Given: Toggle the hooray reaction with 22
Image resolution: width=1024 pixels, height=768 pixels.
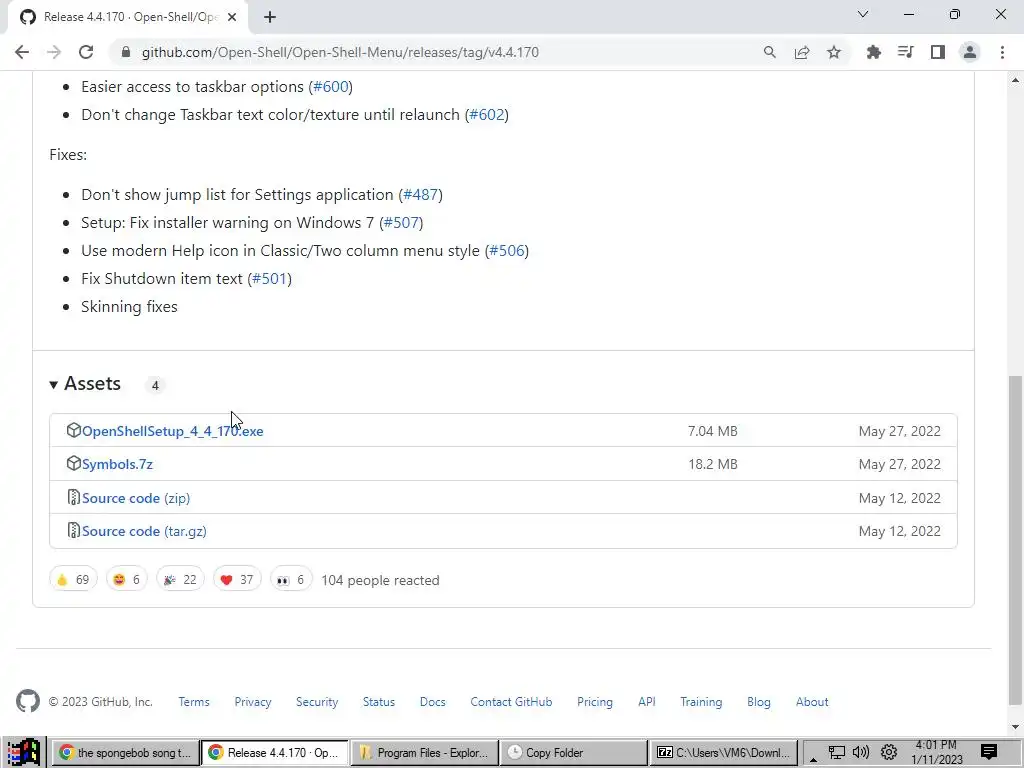Looking at the screenshot, I should click(x=180, y=579).
